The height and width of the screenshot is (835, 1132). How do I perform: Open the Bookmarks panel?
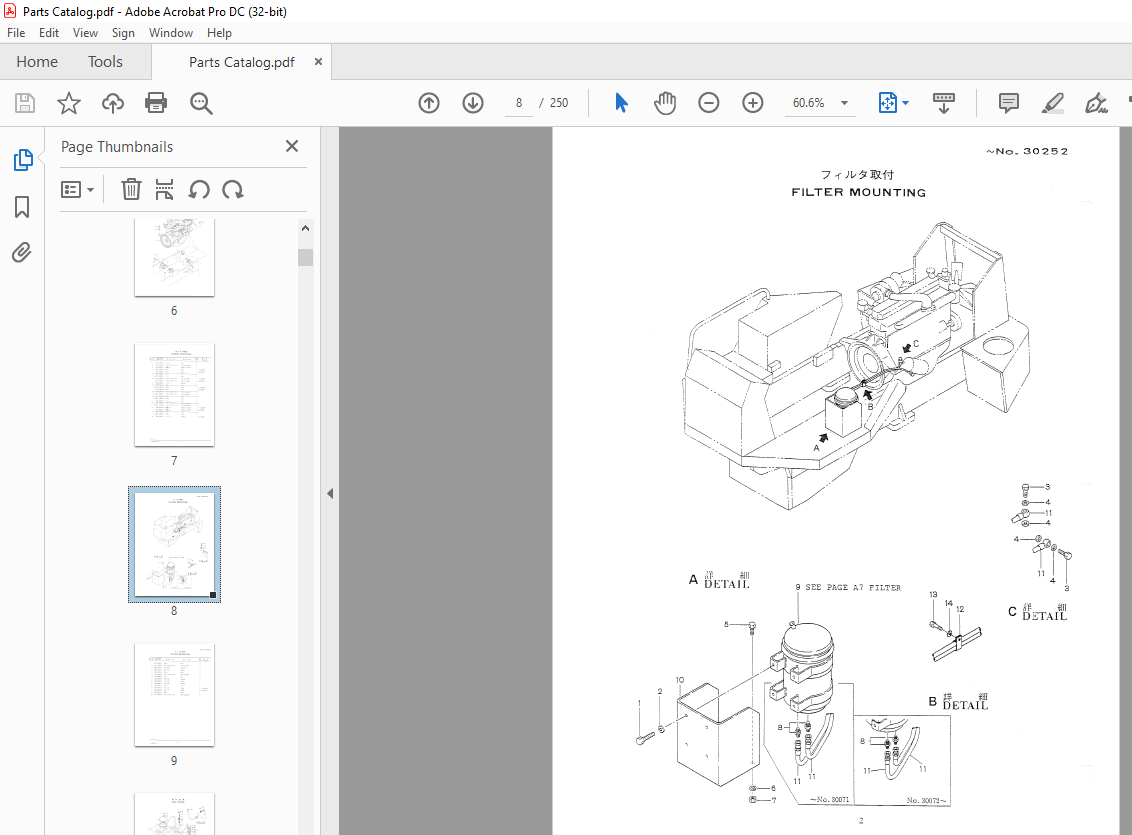point(22,207)
